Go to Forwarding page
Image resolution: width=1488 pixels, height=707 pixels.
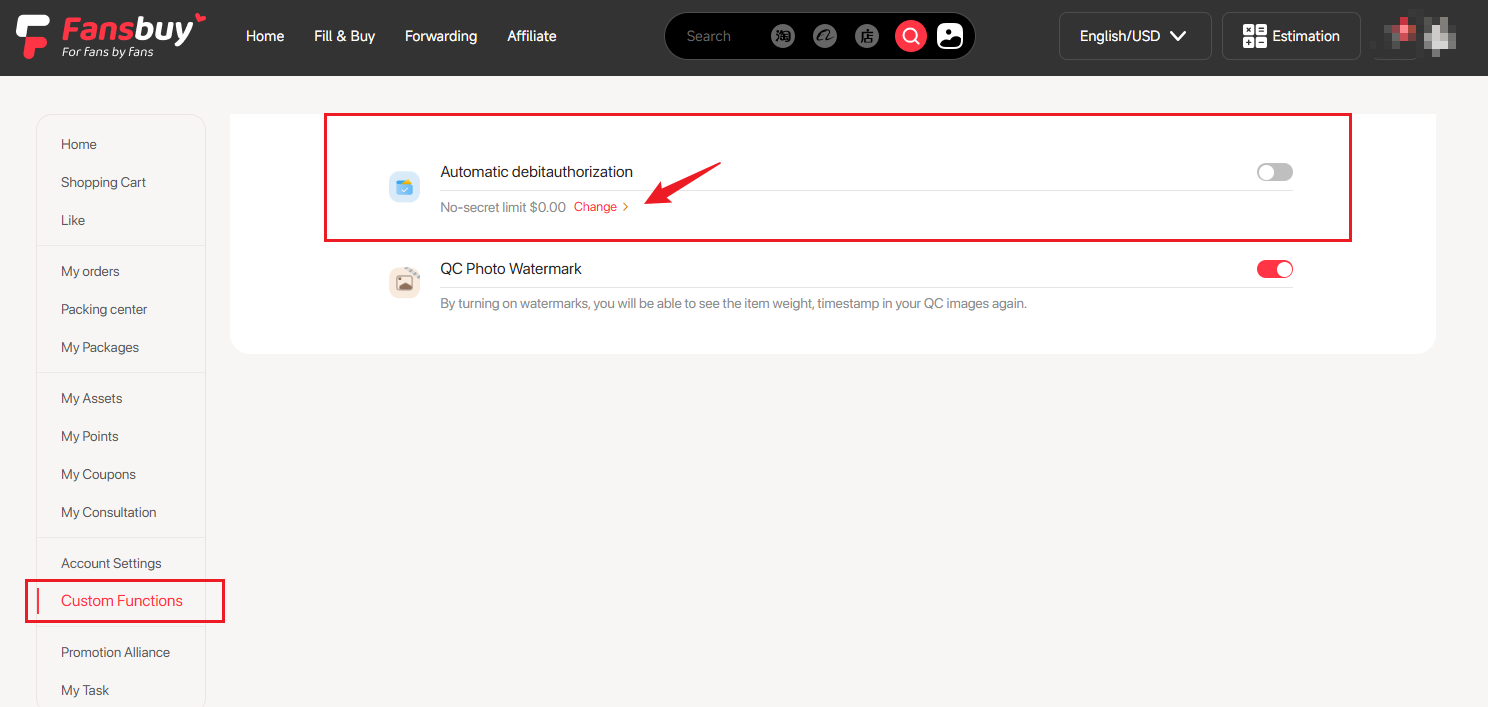(441, 36)
